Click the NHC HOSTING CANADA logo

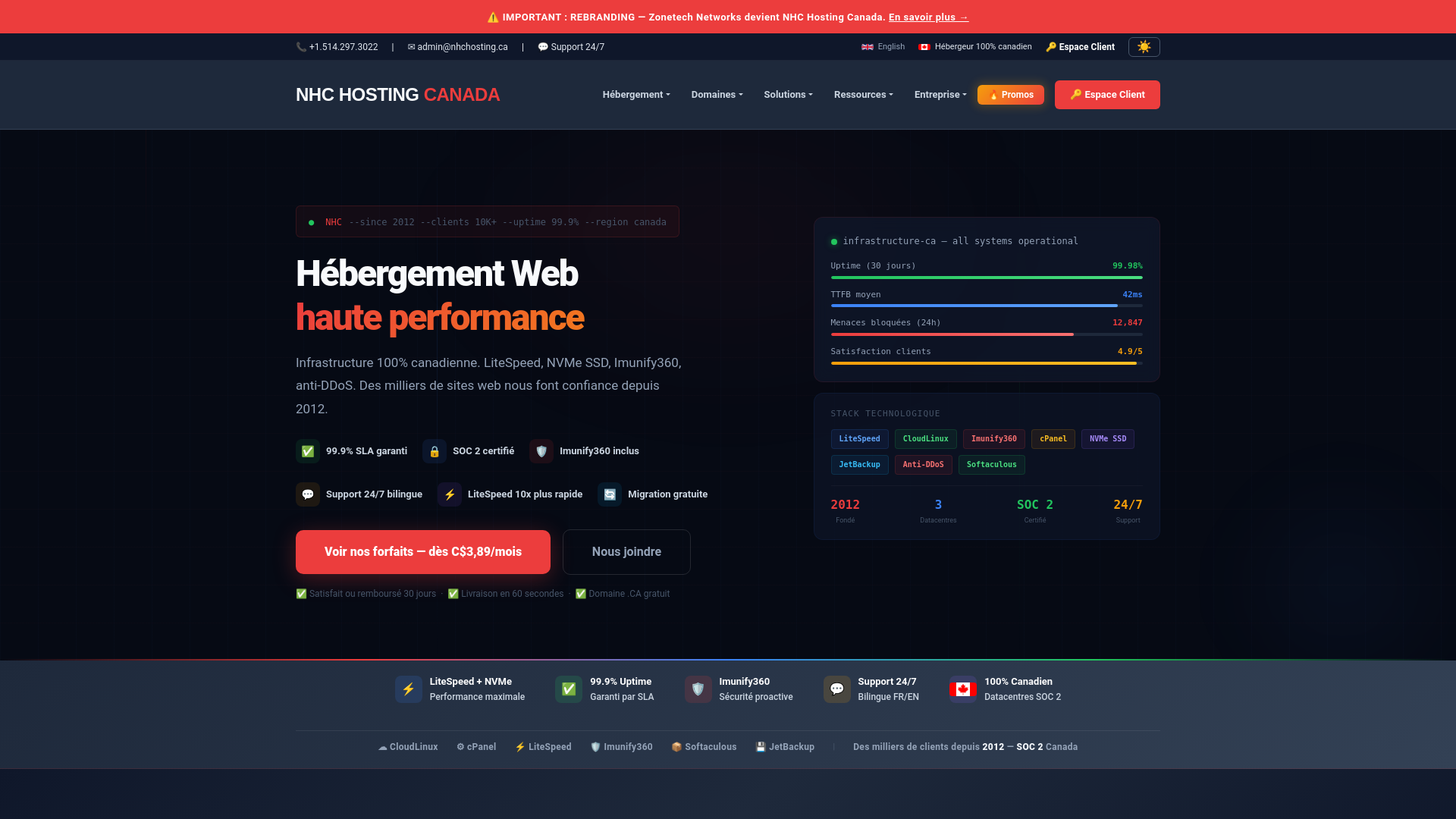(x=397, y=95)
